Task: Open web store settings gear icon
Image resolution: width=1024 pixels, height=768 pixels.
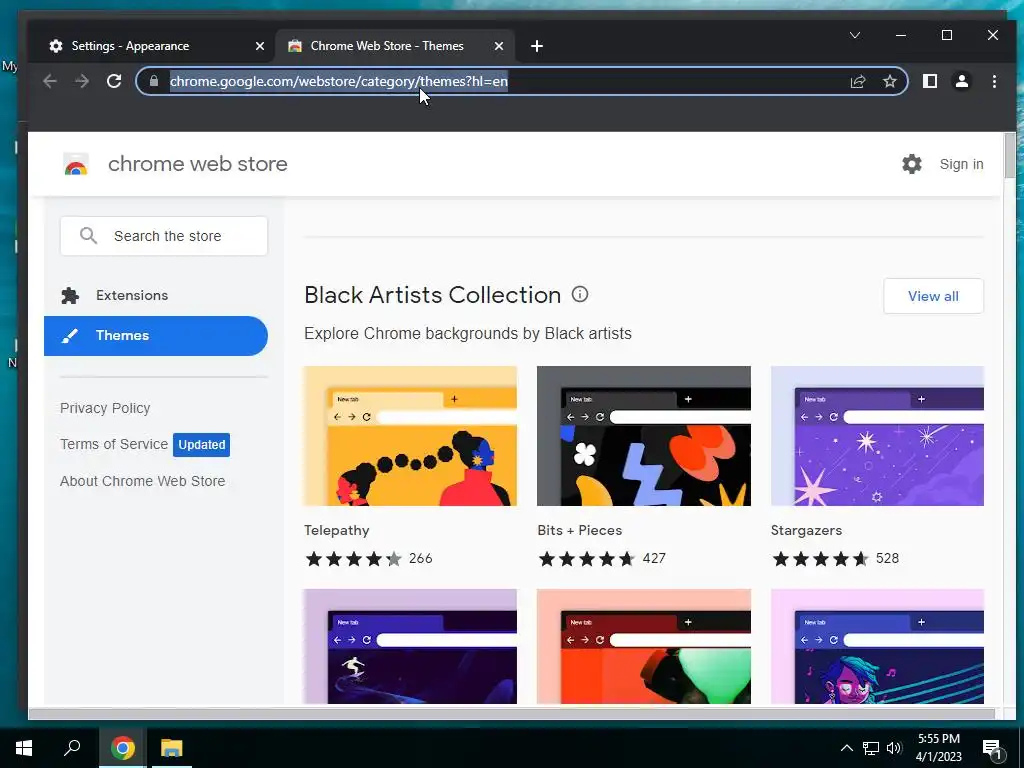Action: click(x=912, y=164)
